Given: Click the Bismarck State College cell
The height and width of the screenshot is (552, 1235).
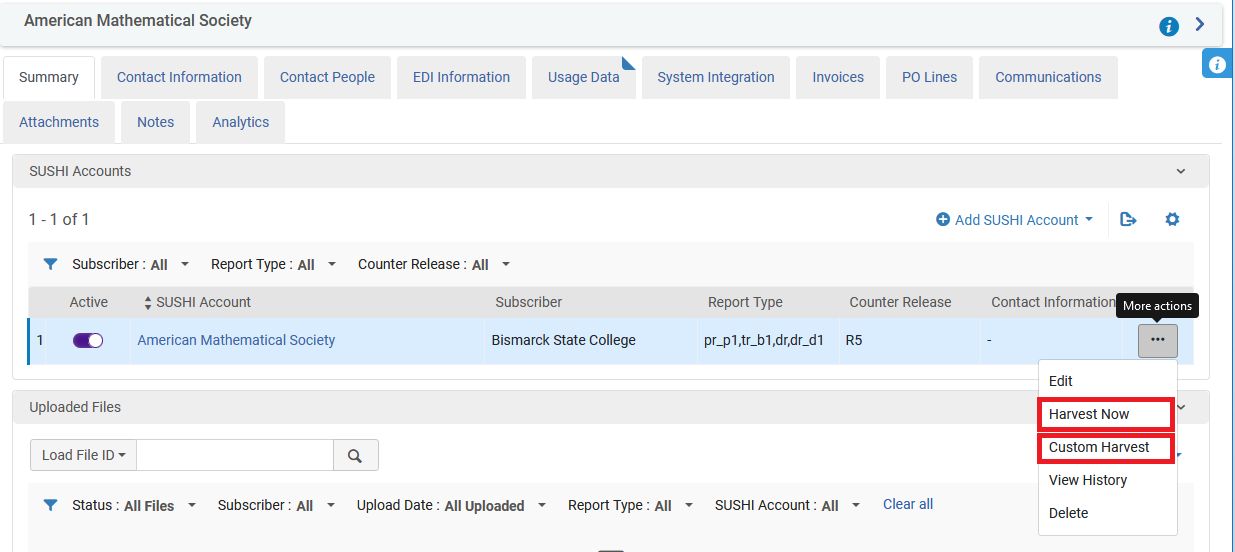Looking at the screenshot, I should point(590,341).
